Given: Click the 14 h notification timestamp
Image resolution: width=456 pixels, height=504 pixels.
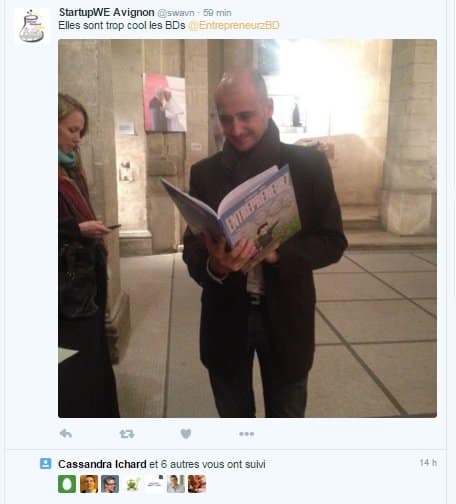Looking at the screenshot, I should pos(428,463).
